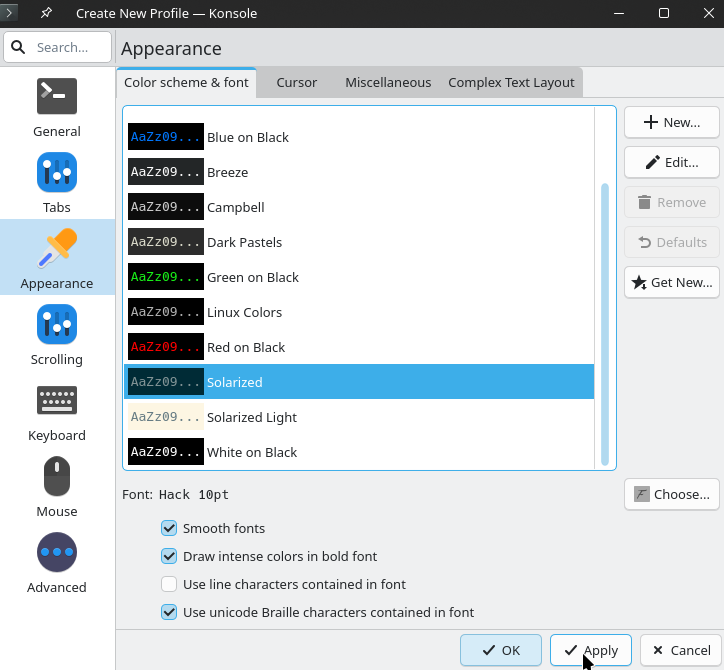Click Choose... to pick a font
The height and width of the screenshot is (670, 724).
672,495
